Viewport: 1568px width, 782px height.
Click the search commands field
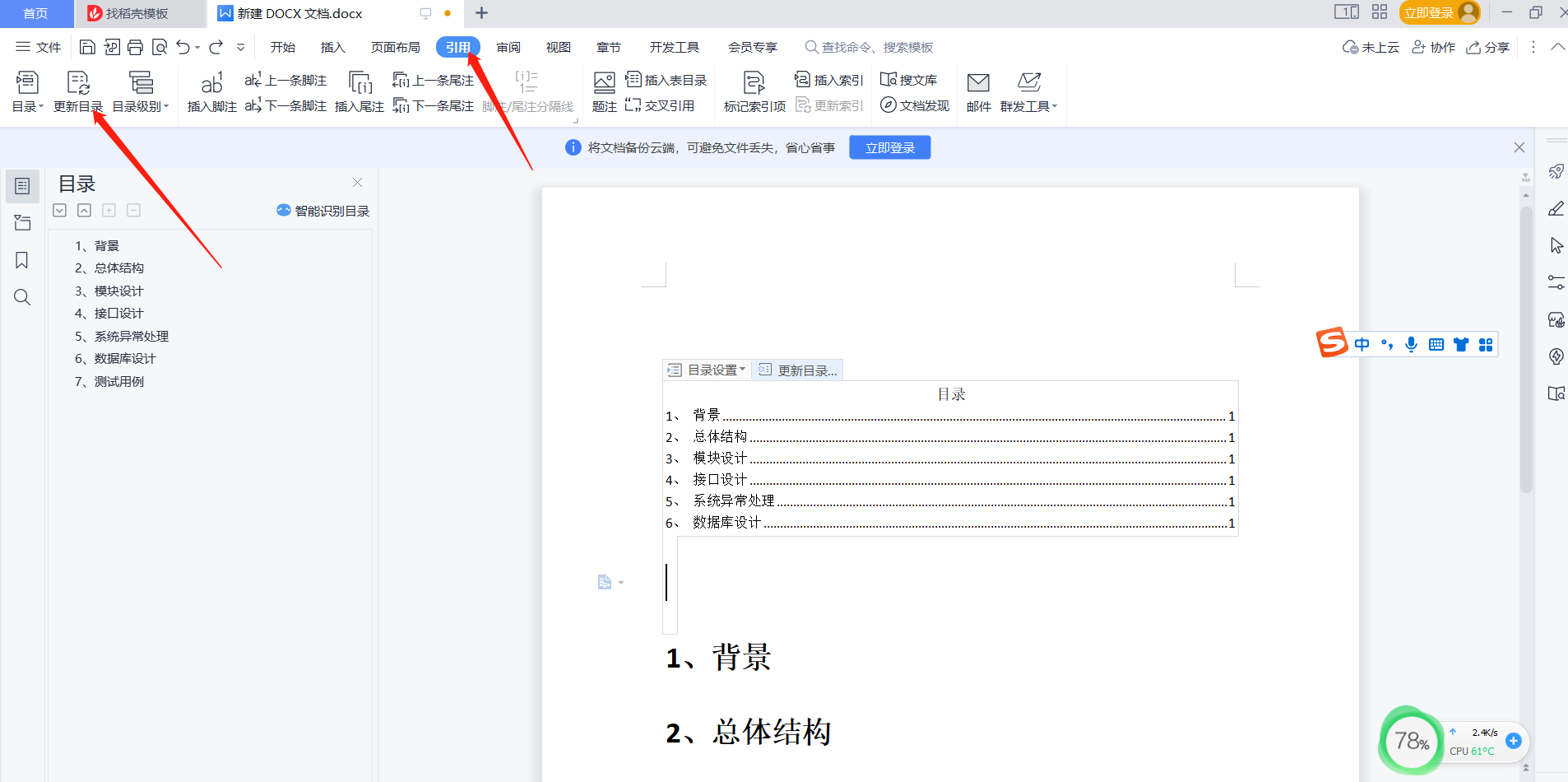(870, 47)
